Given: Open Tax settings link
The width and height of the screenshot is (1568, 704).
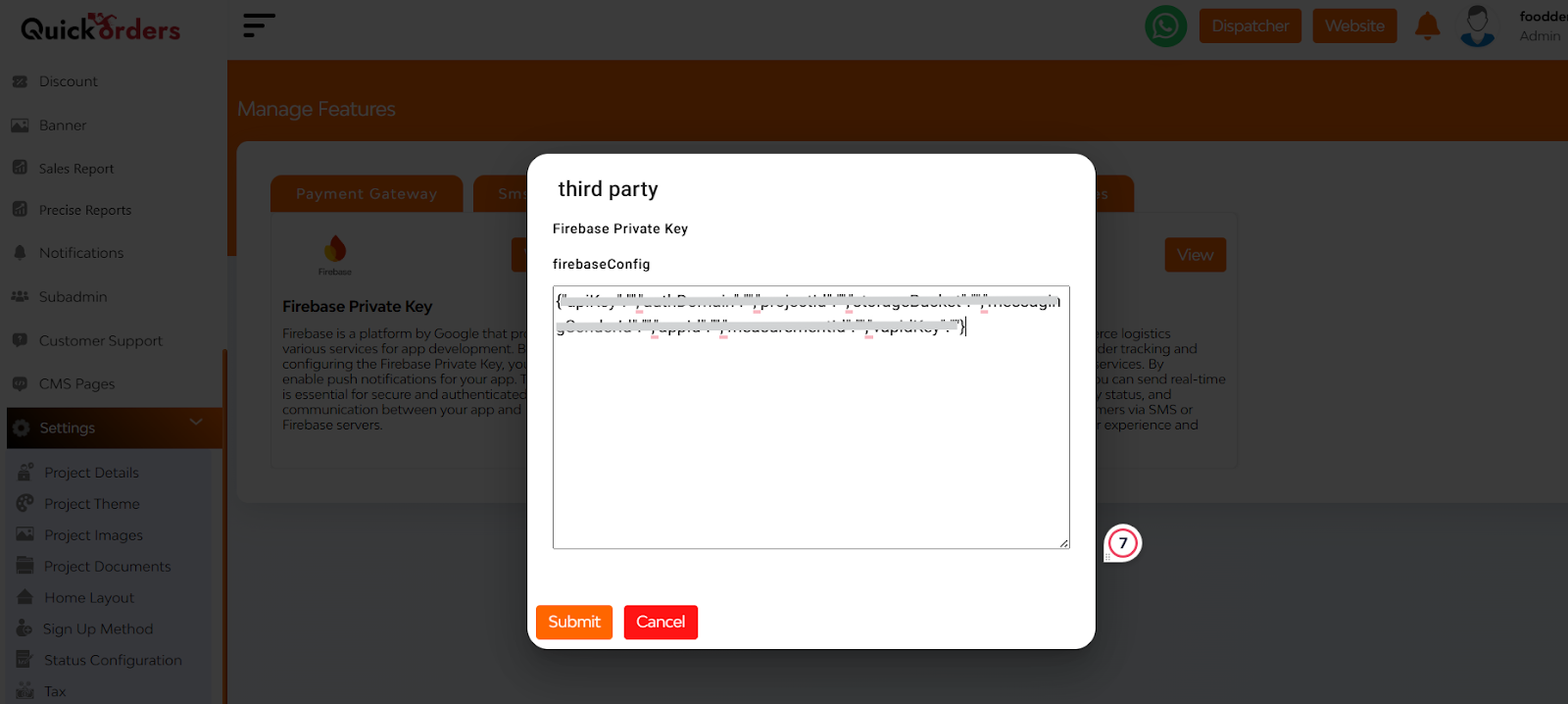Looking at the screenshot, I should 55,691.
